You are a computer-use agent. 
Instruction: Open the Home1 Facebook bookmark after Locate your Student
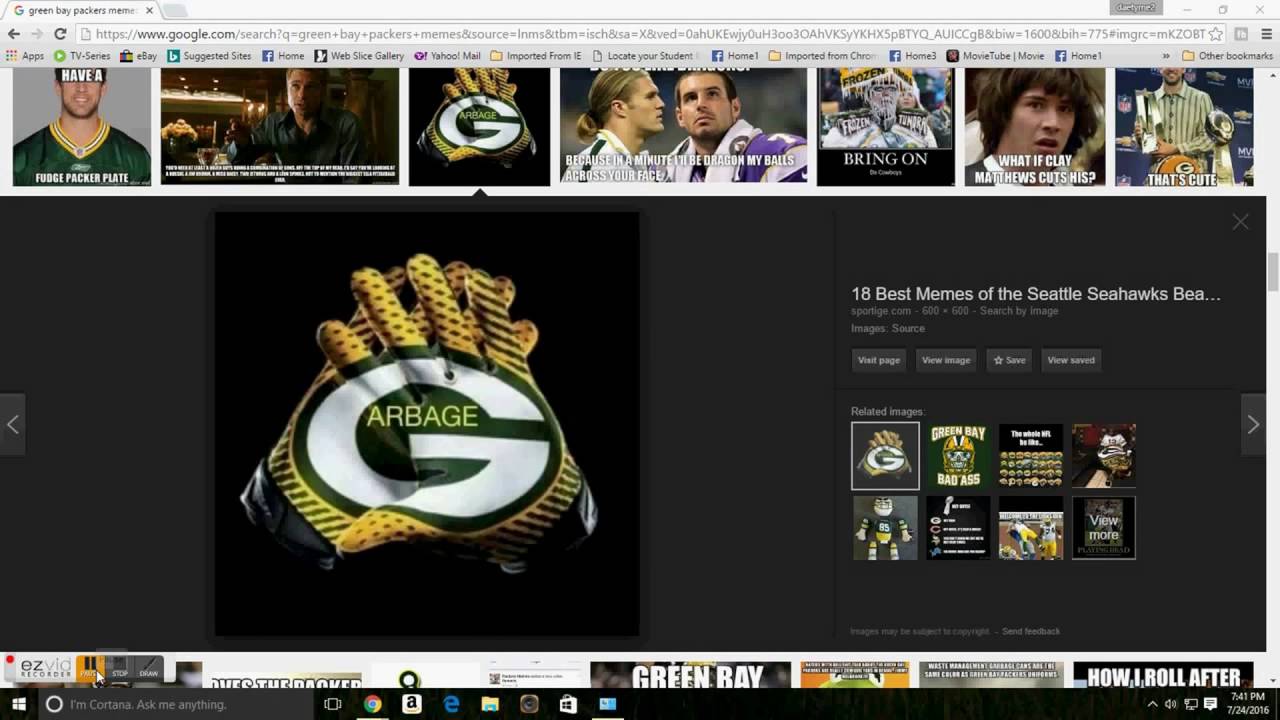(735, 56)
